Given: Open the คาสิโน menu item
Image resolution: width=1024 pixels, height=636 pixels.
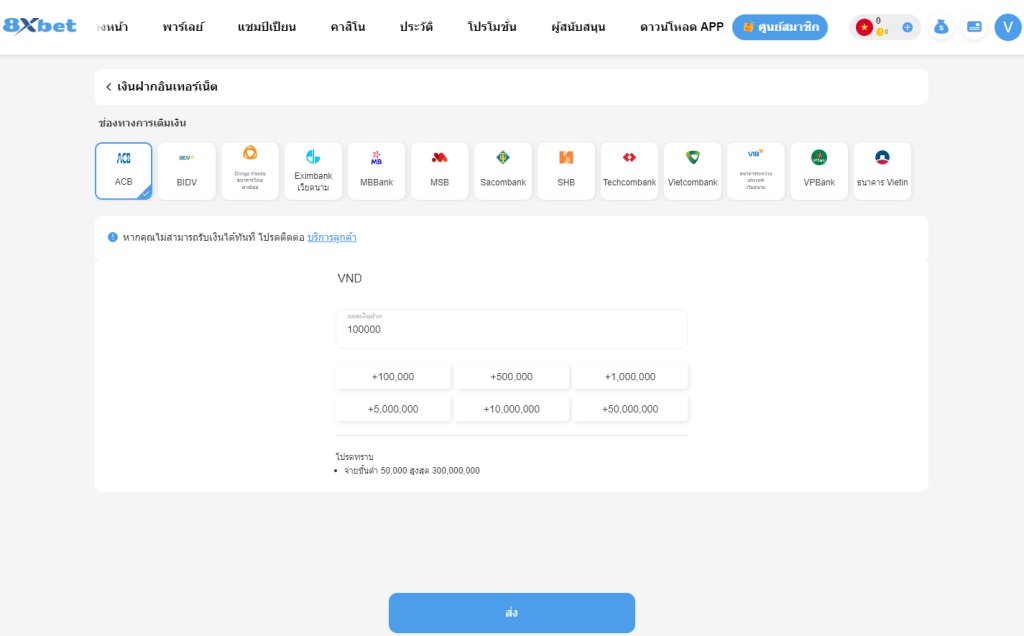Looking at the screenshot, I should coord(348,27).
